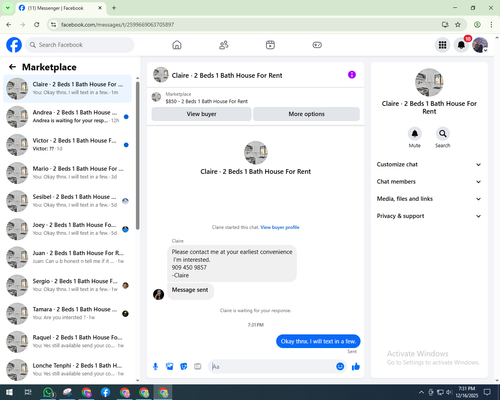Expand Media, files and links section
Image resolution: width=500 pixels, height=400 pixels.
pos(429,199)
